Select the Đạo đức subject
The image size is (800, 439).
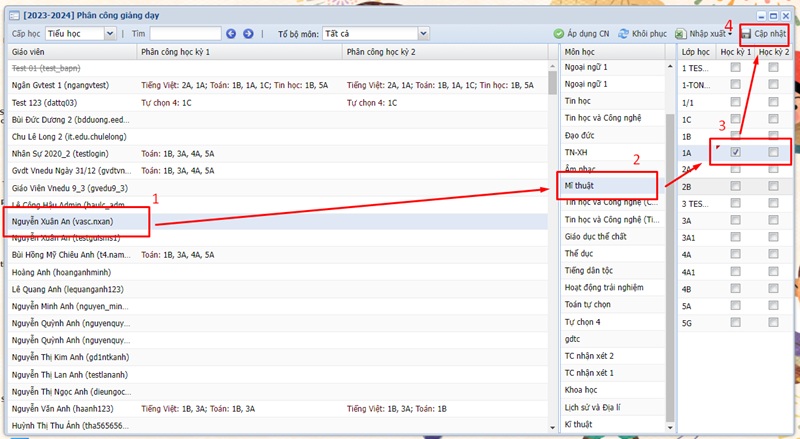579,135
